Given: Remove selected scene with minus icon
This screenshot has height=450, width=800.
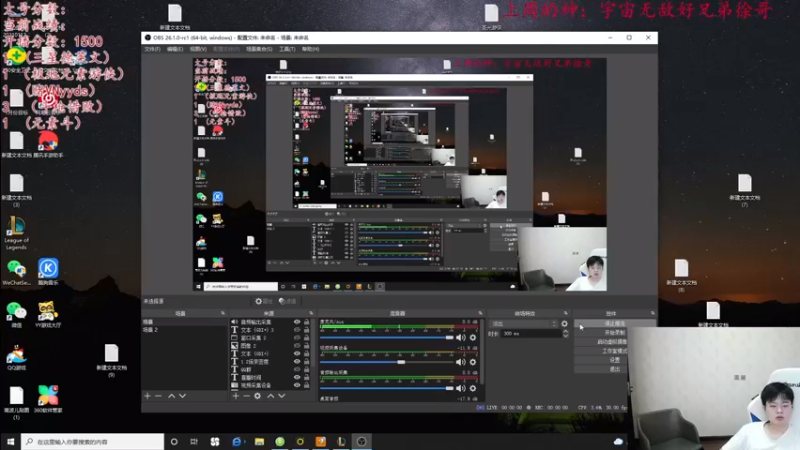Looking at the screenshot, I should click(x=158, y=396).
